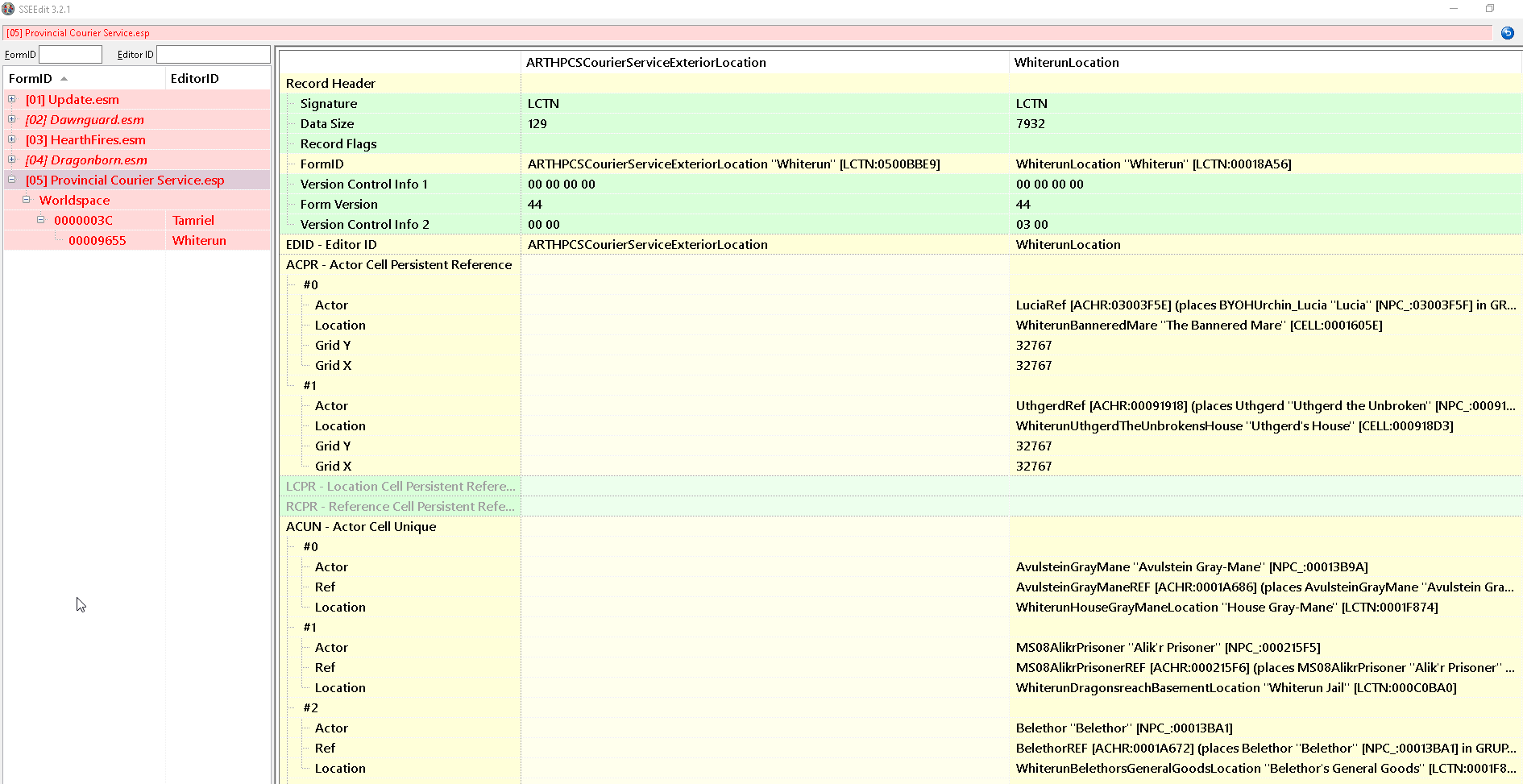The width and height of the screenshot is (1523, 784).
Task: Collapse the [05] Provincial Courier Service.esp node
Action: tap(12, 180)
